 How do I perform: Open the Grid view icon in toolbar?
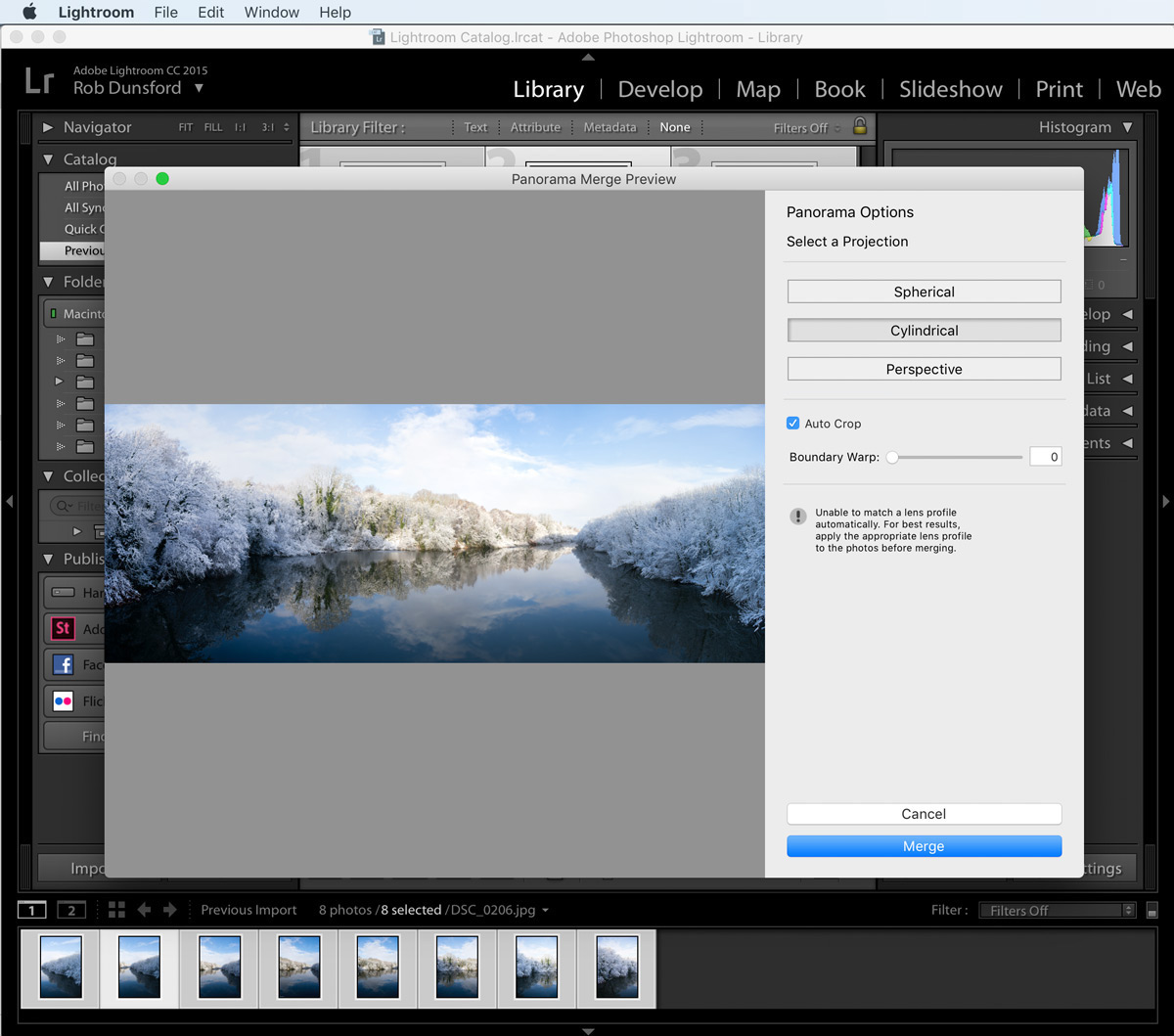coord(116,910)
